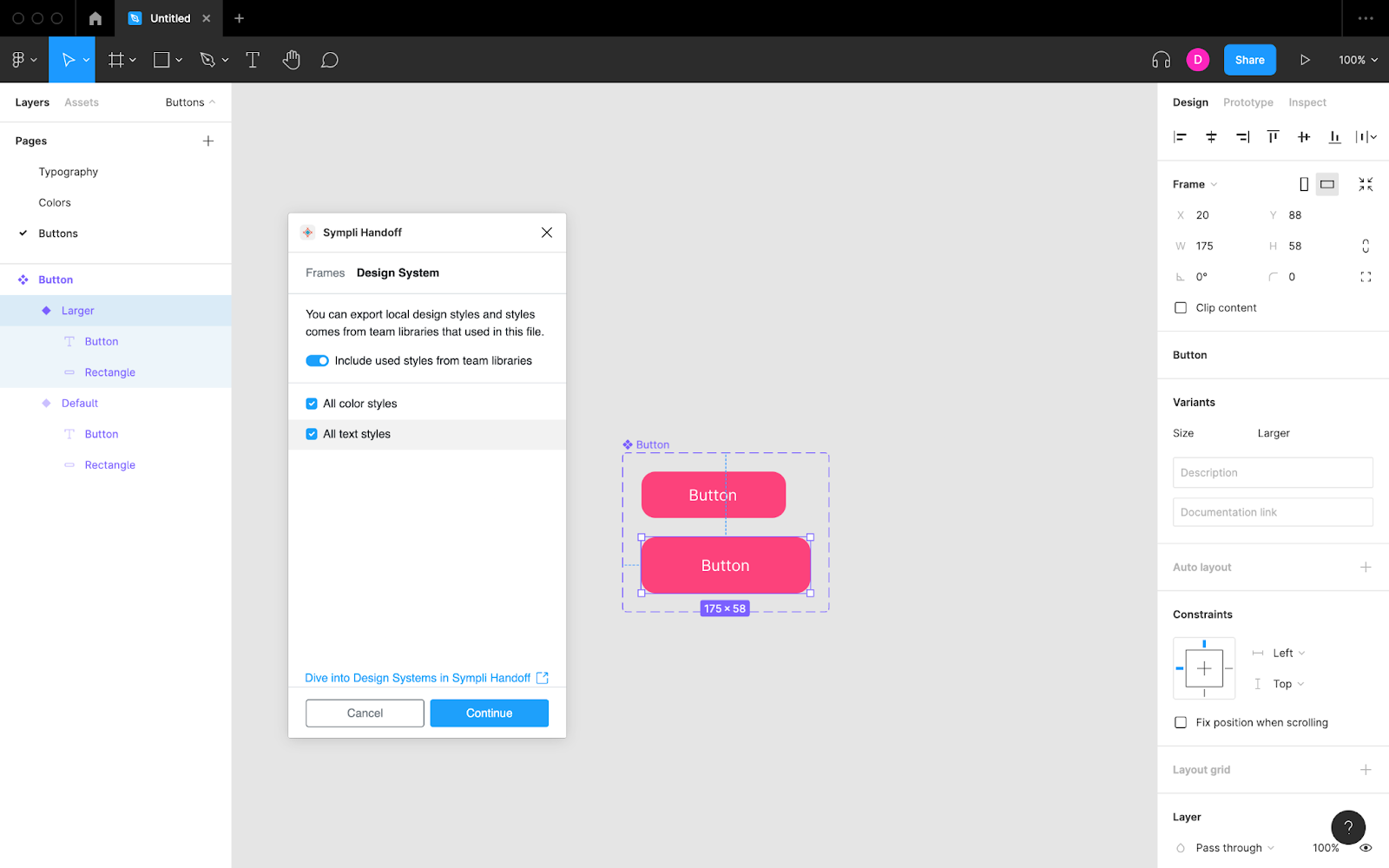Uncheck All color styles
Viewport: 1389px width, 868px height.
click(312, 404)
